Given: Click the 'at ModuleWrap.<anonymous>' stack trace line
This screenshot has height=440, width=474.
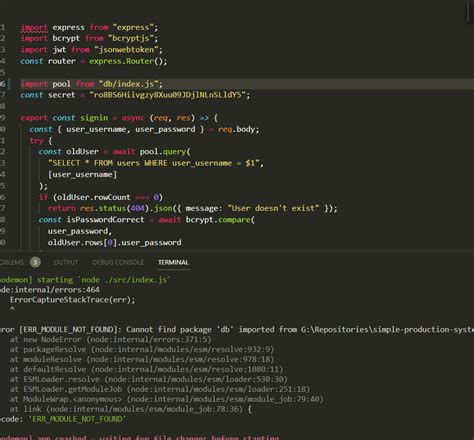Looking at the screenshot, I should tap(167, 399).
